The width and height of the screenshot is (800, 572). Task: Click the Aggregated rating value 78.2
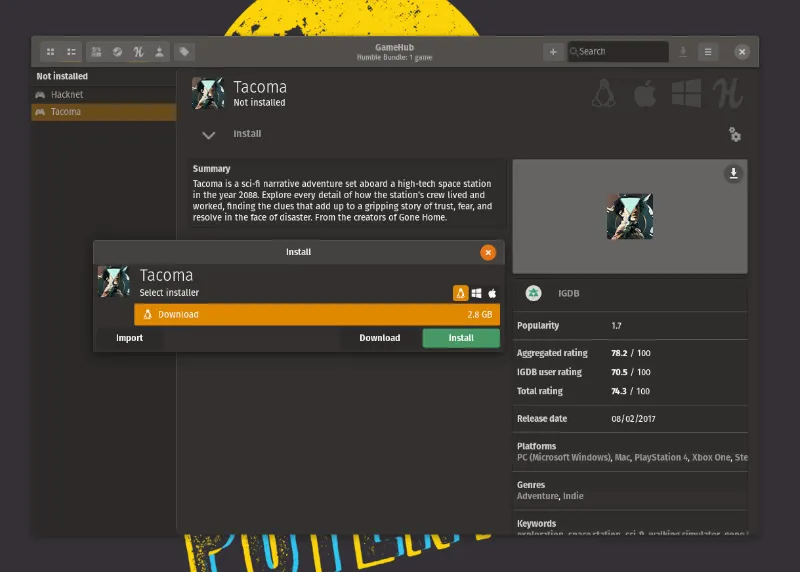[619, 353]
